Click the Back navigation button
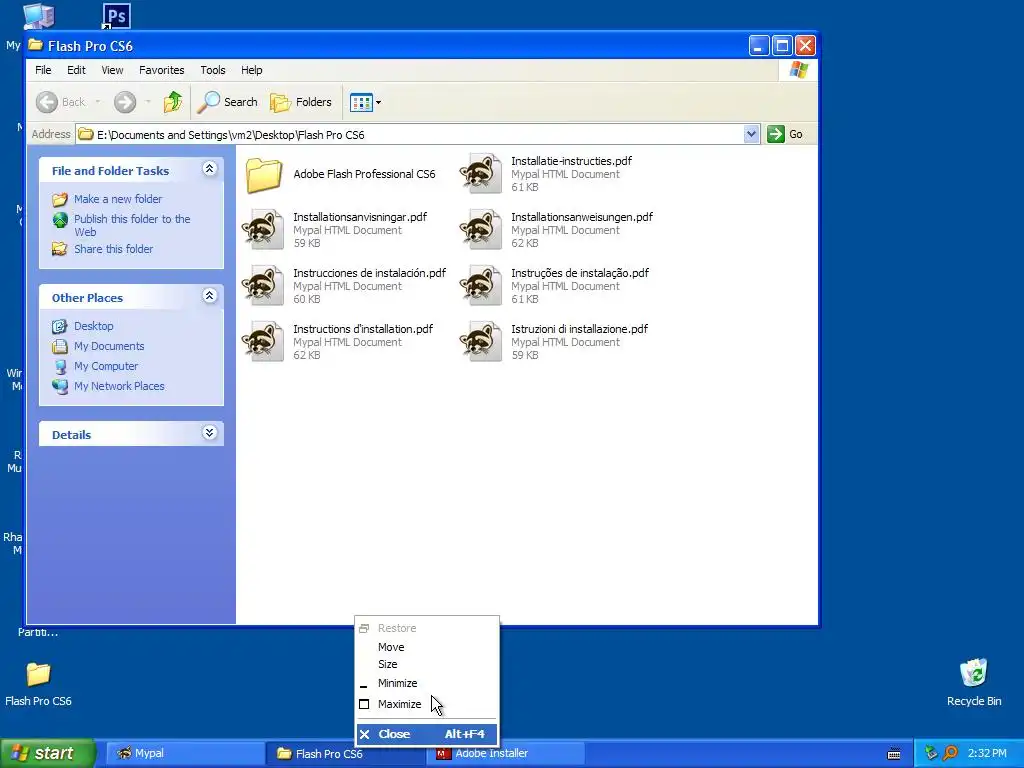The height and width of the screenshot is (768, 1024). (x=61, y=102)
